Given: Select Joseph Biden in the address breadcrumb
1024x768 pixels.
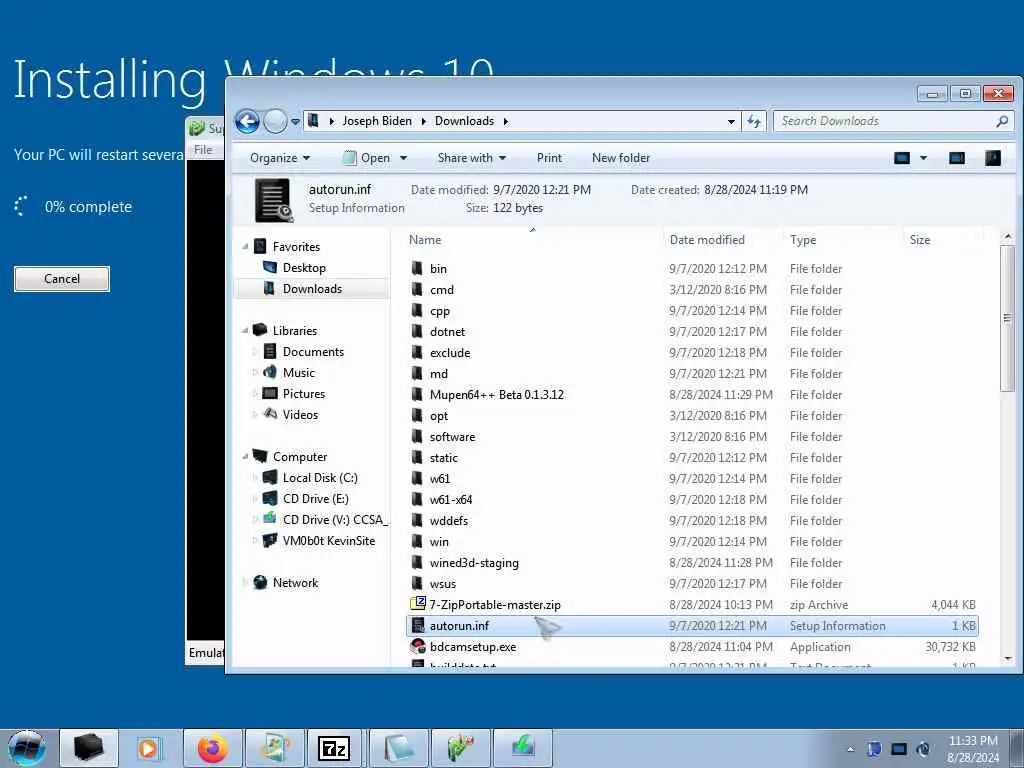Looking at the screenshot, I should point(377,121).
